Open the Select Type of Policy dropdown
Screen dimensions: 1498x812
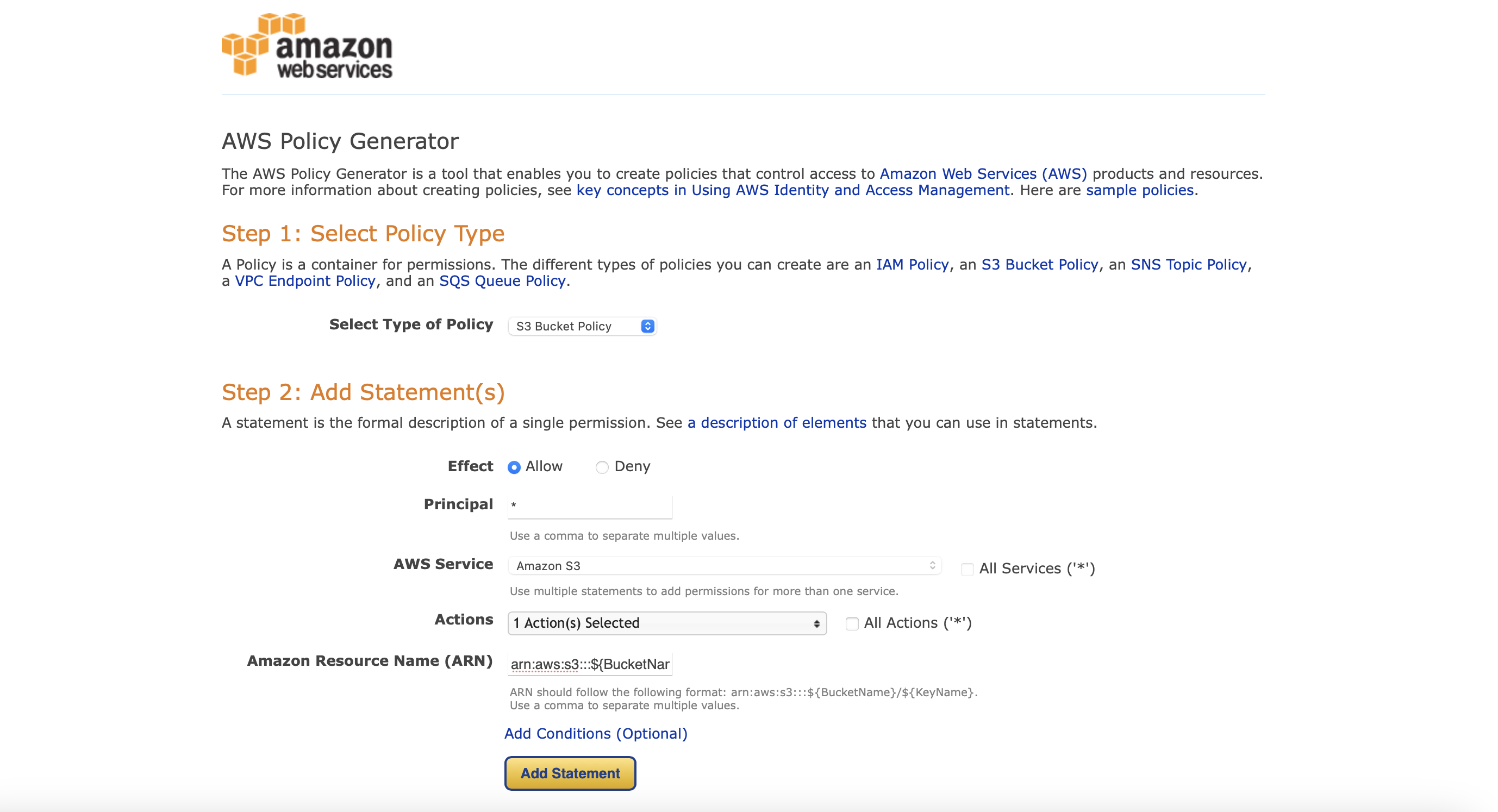(x=582, y=326)
